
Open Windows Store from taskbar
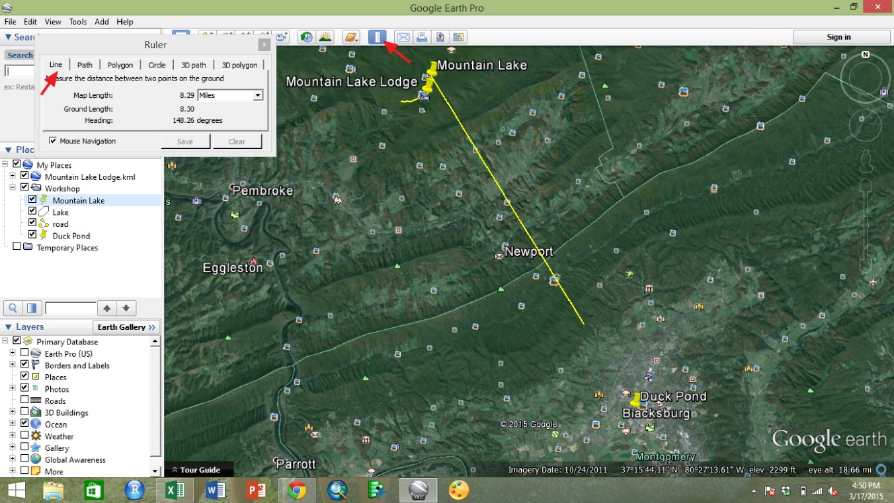(94, 490)
